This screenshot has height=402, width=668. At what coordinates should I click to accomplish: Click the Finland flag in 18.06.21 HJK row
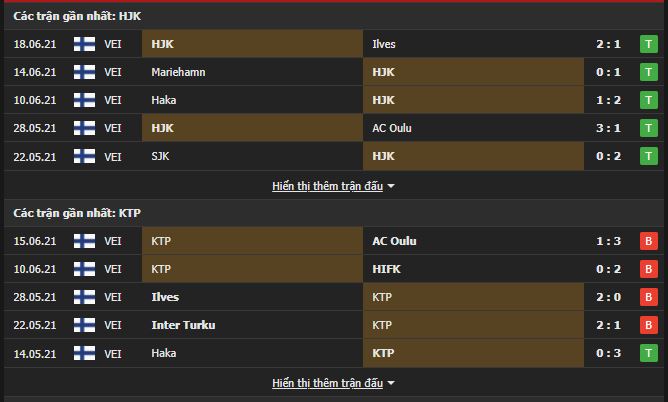pyautogui.click(x=84, y=44)
